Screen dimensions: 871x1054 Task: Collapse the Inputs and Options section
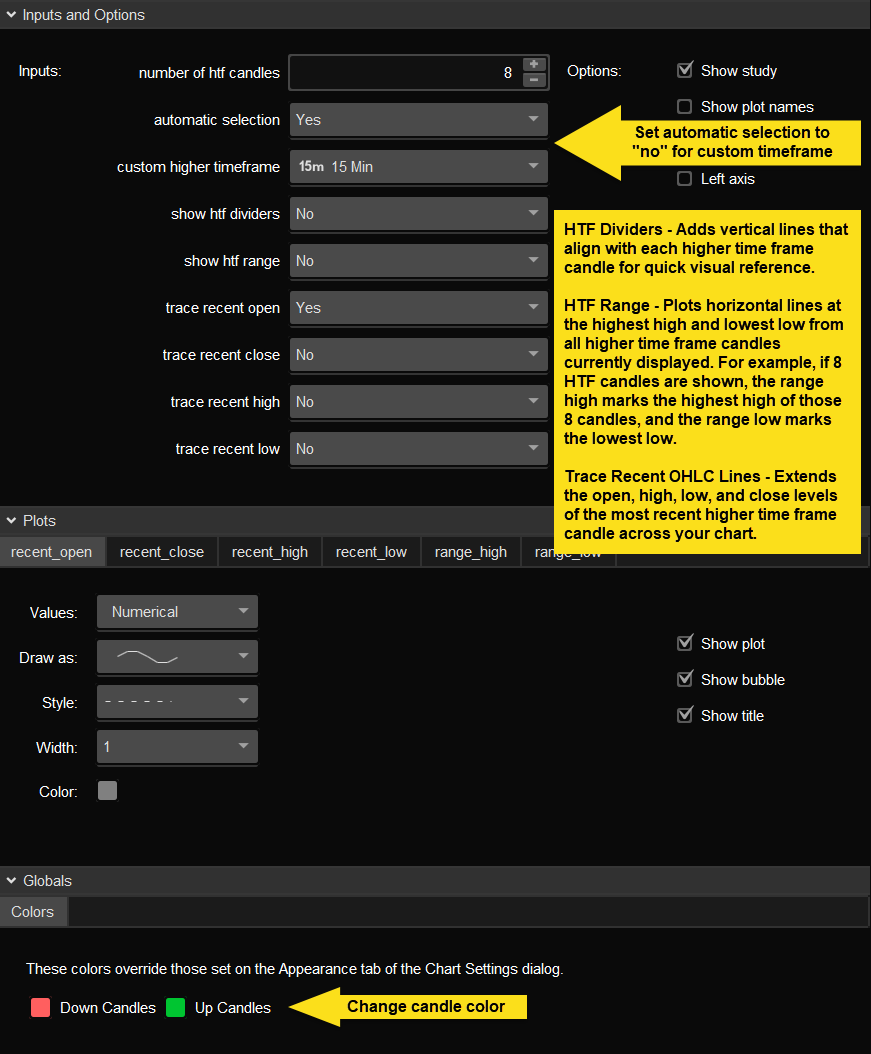[11, 15]
